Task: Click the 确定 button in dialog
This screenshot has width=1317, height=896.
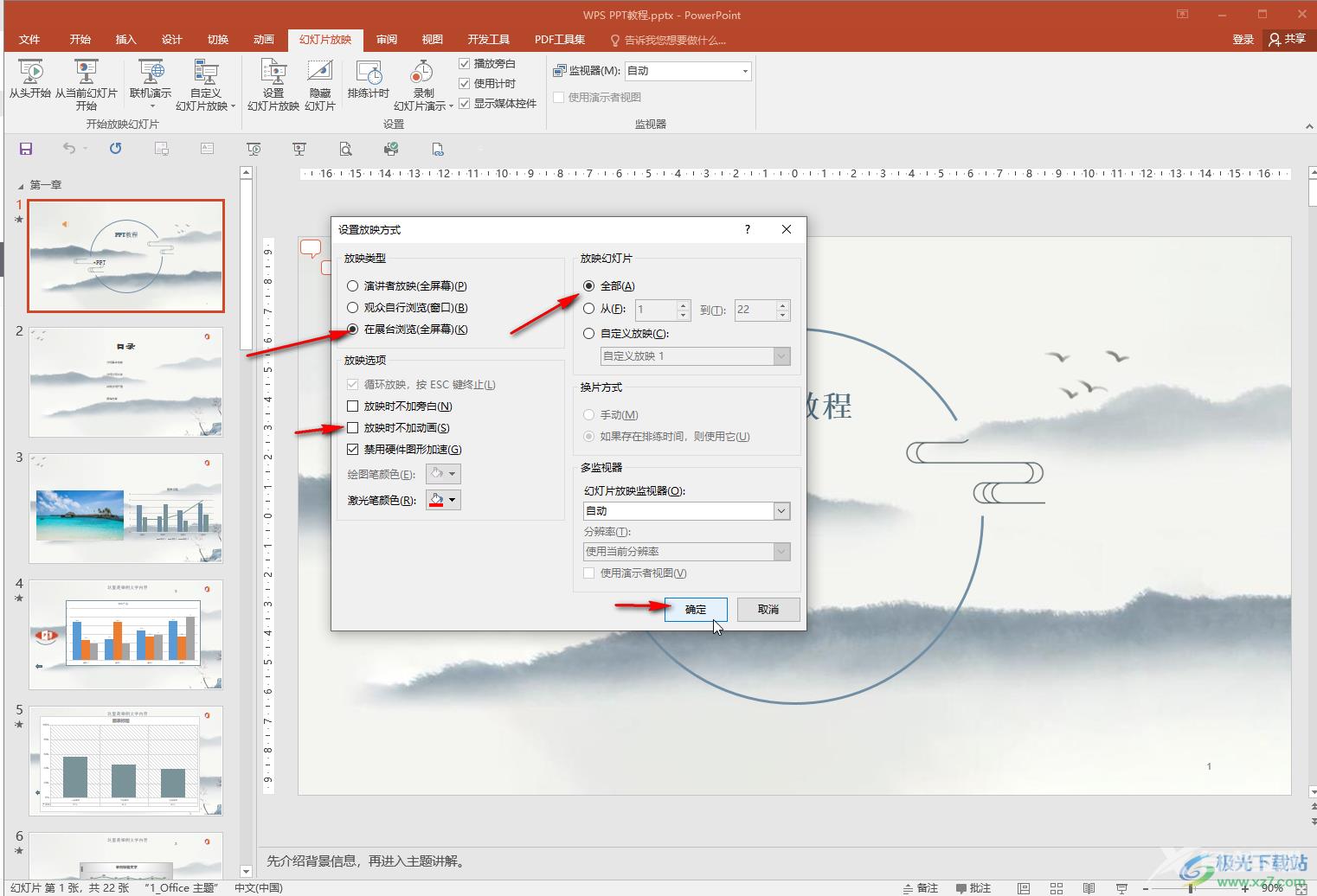Action: 696,610
